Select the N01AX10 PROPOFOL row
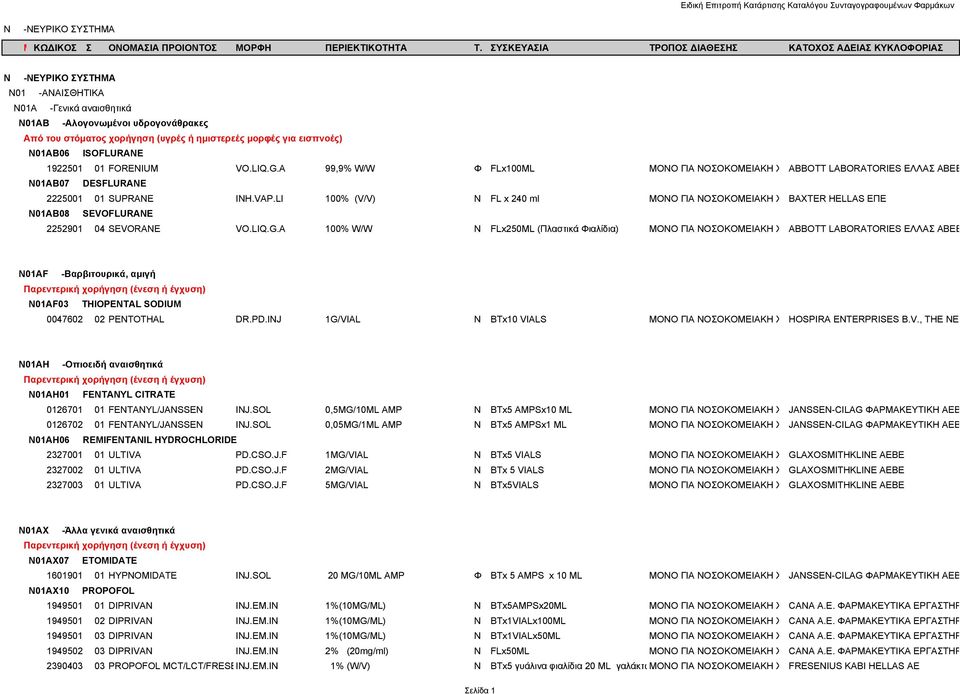 click(x=81, y=591)
